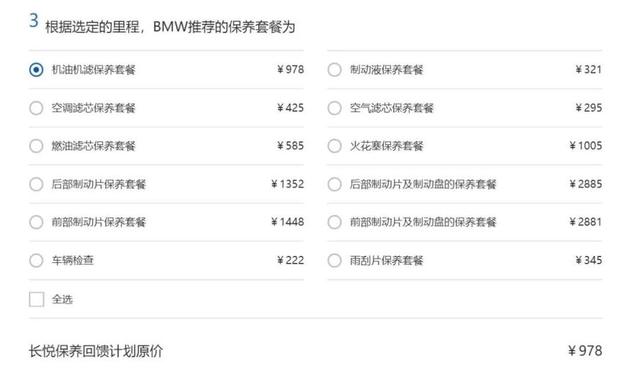
Task: Click the 雨刮片保养套餐 label text
Action: pos(386,260)
